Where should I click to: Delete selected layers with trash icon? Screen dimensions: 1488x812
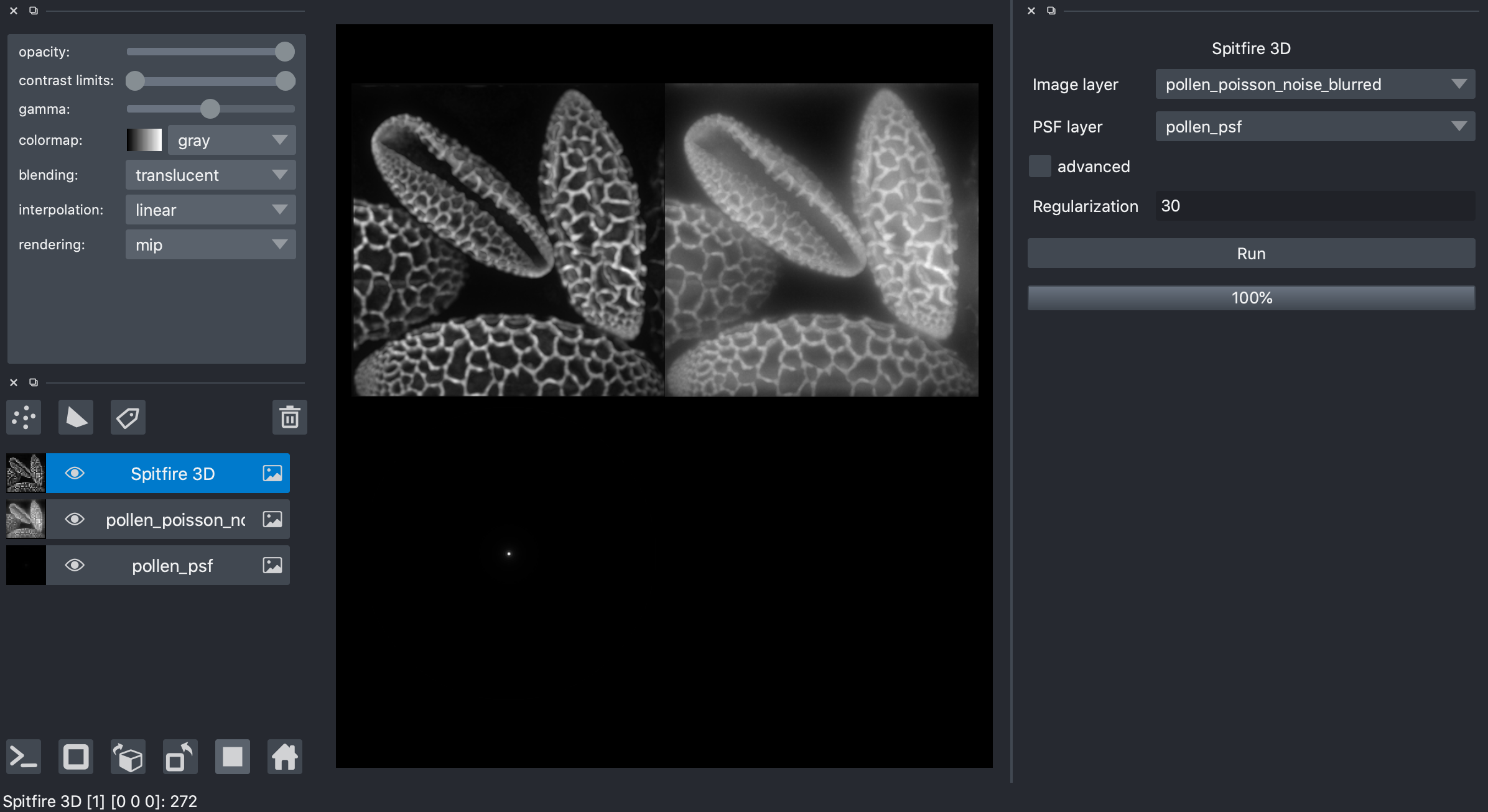tap(289, 417)
